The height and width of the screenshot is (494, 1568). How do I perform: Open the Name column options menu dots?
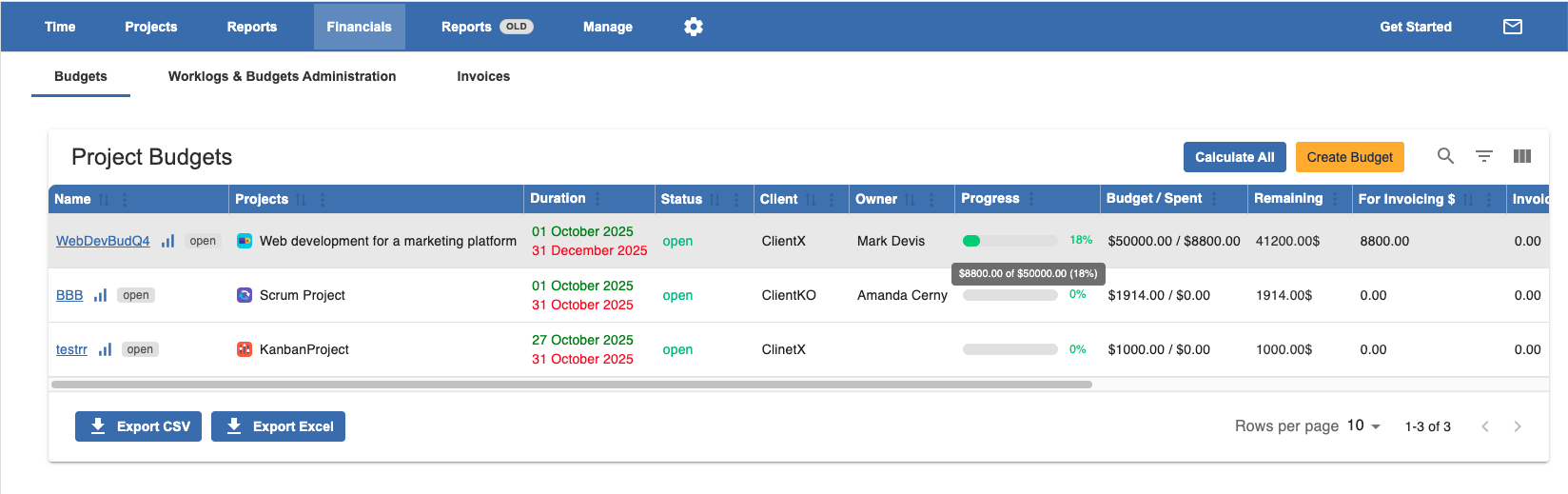click(125, 199)
